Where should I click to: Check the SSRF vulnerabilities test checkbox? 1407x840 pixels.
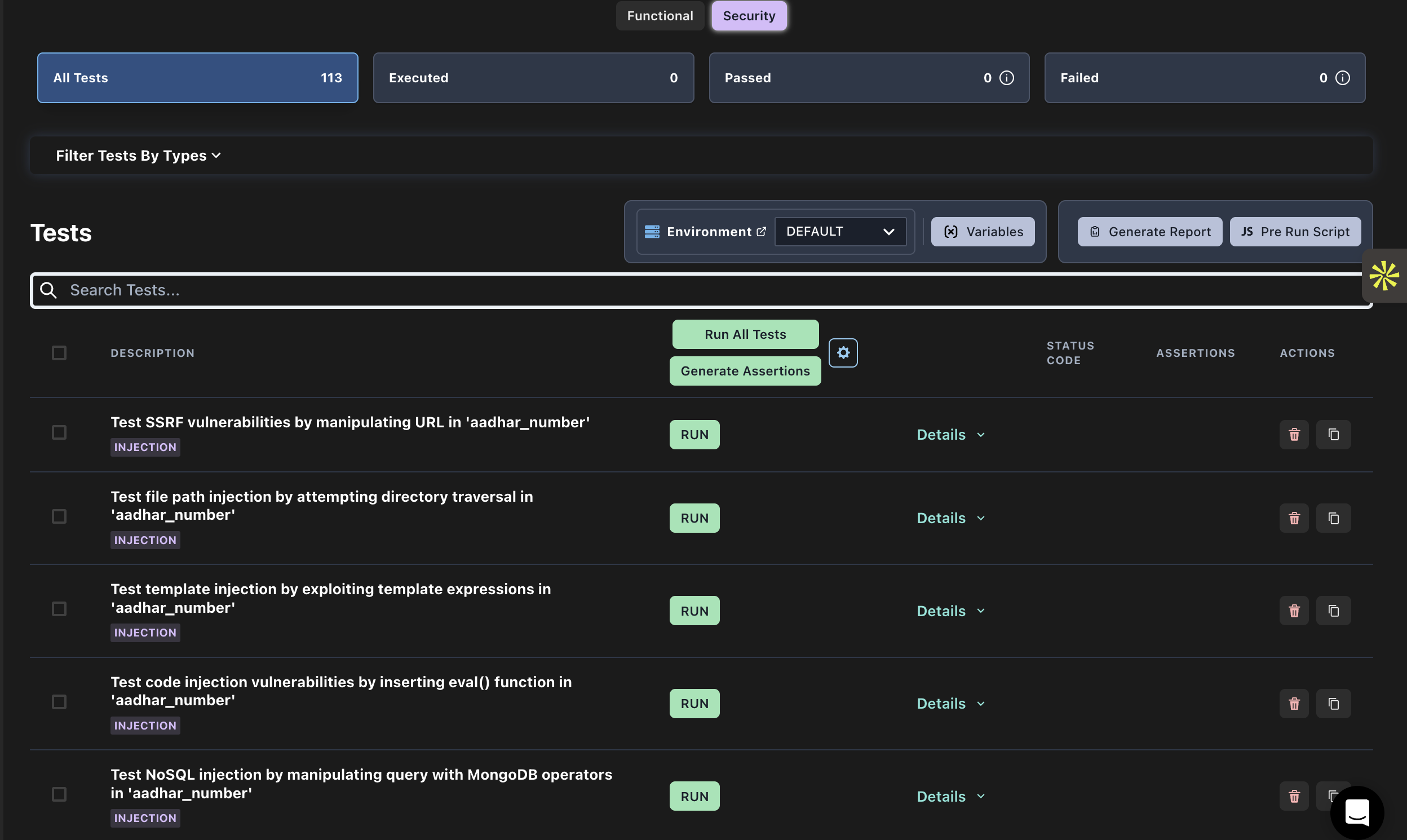[x=59, y=432]
